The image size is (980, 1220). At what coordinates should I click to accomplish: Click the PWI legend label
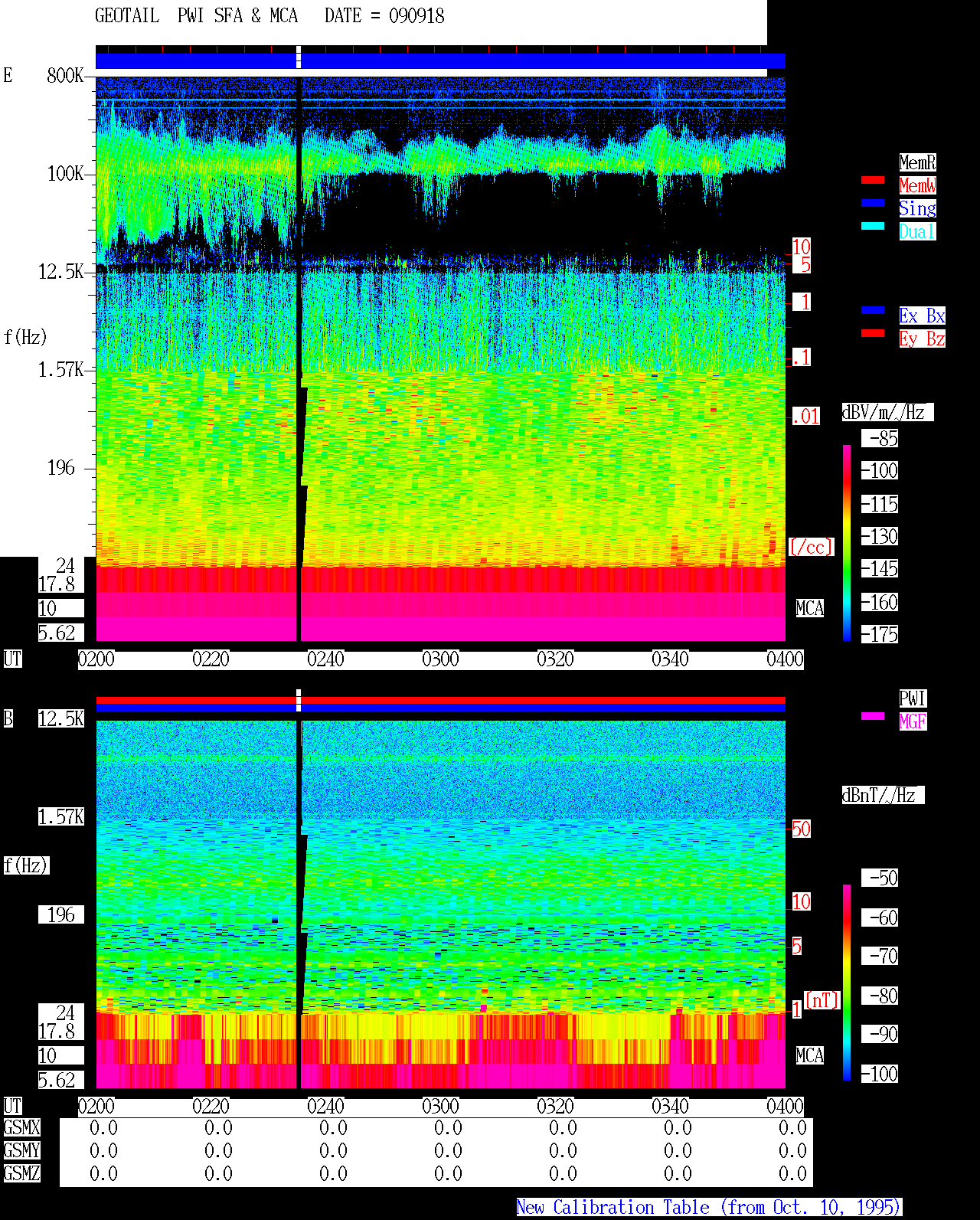(x=913, y=698)
